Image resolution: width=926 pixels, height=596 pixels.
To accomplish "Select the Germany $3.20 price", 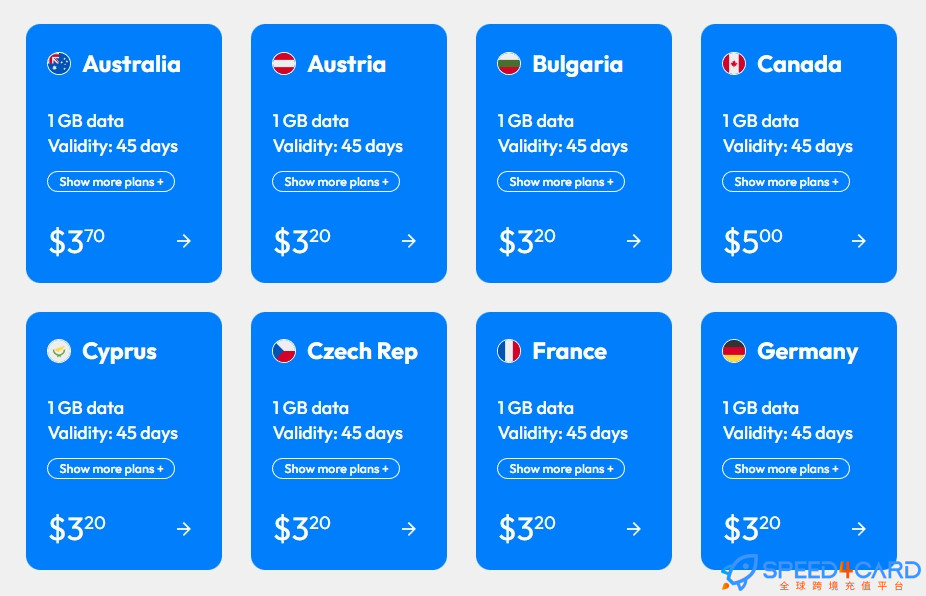I will 752,528.
